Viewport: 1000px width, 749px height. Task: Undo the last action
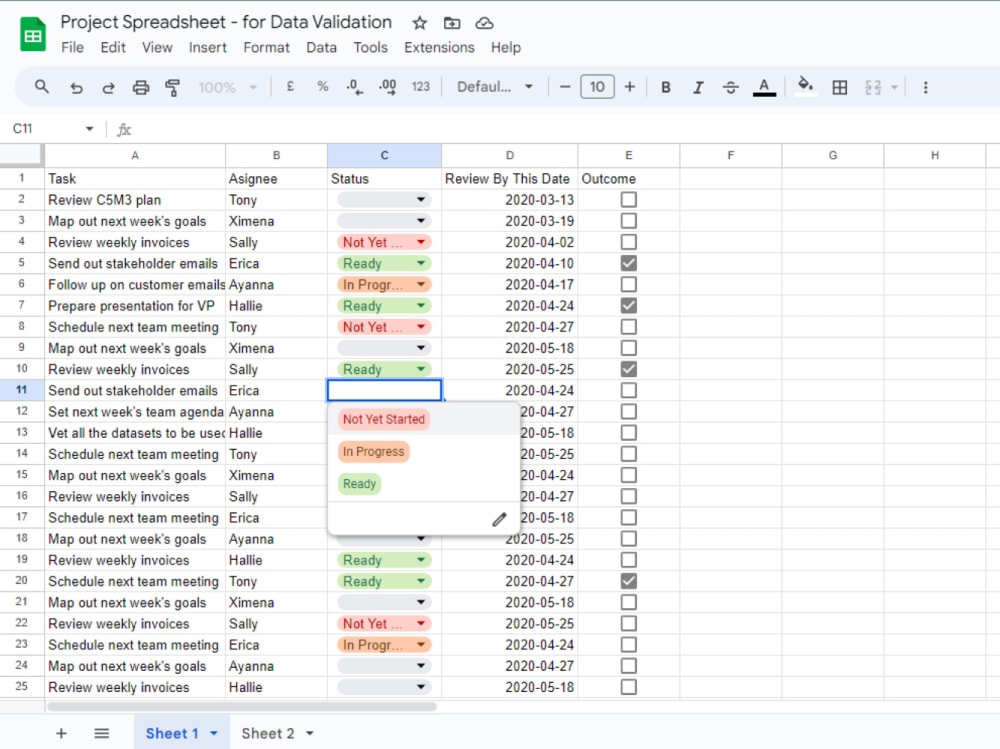[x=76, y=87]
